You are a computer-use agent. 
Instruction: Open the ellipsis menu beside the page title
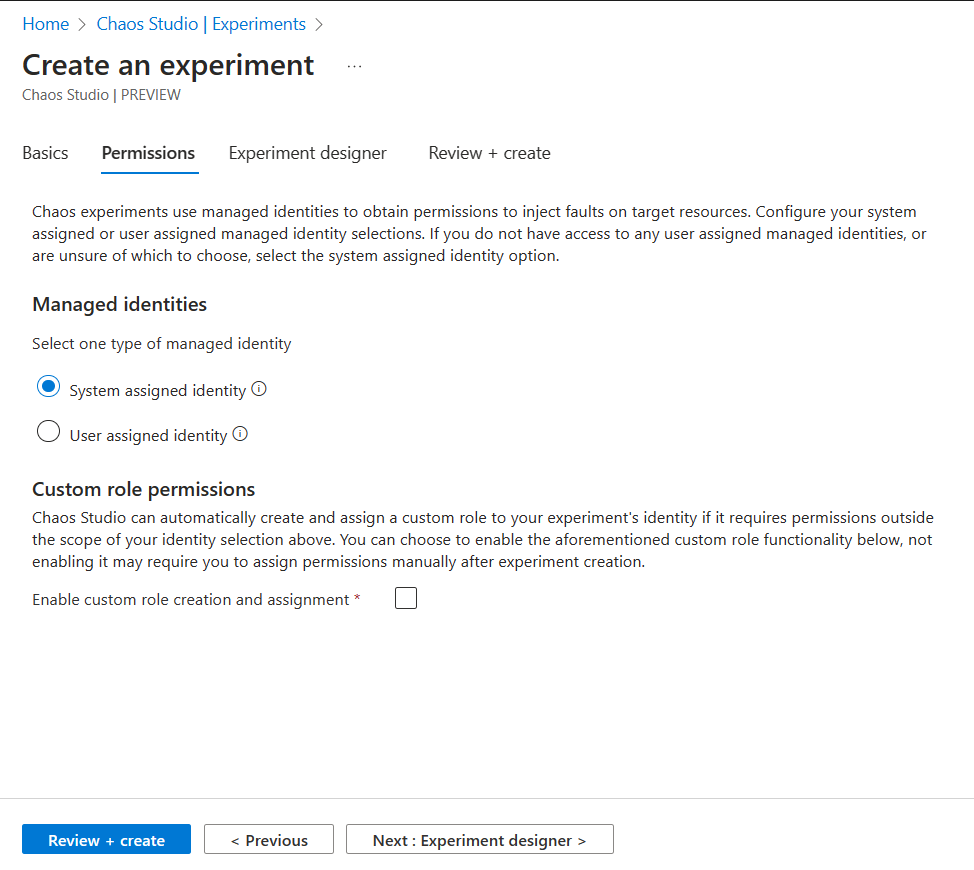tap(354, 66)
